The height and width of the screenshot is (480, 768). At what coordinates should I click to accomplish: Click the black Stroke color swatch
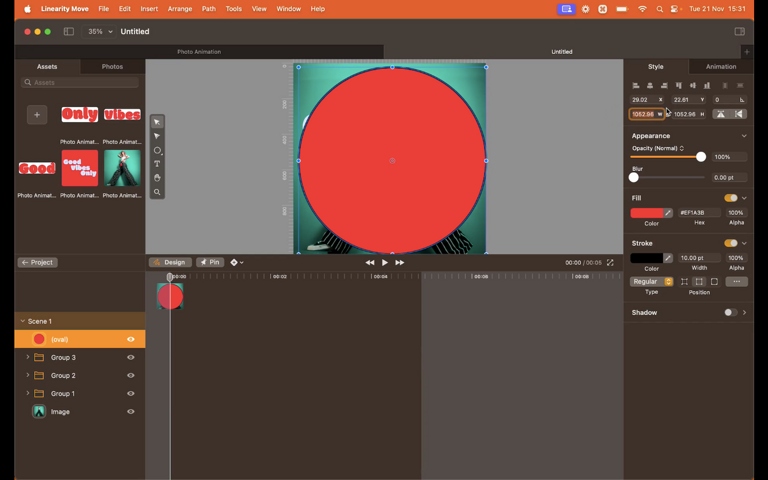pos(647,258)
